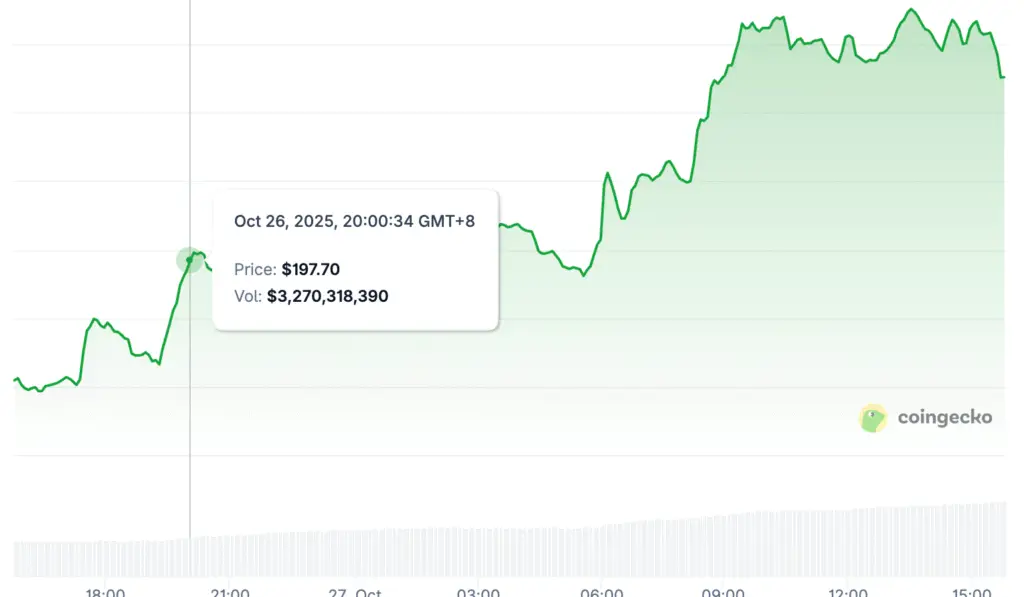The height and width of the screenshot is (597, 1024).
Task: Select the highlighted data point on the price line
Action: pyautogui.click(x=190, y=260)
